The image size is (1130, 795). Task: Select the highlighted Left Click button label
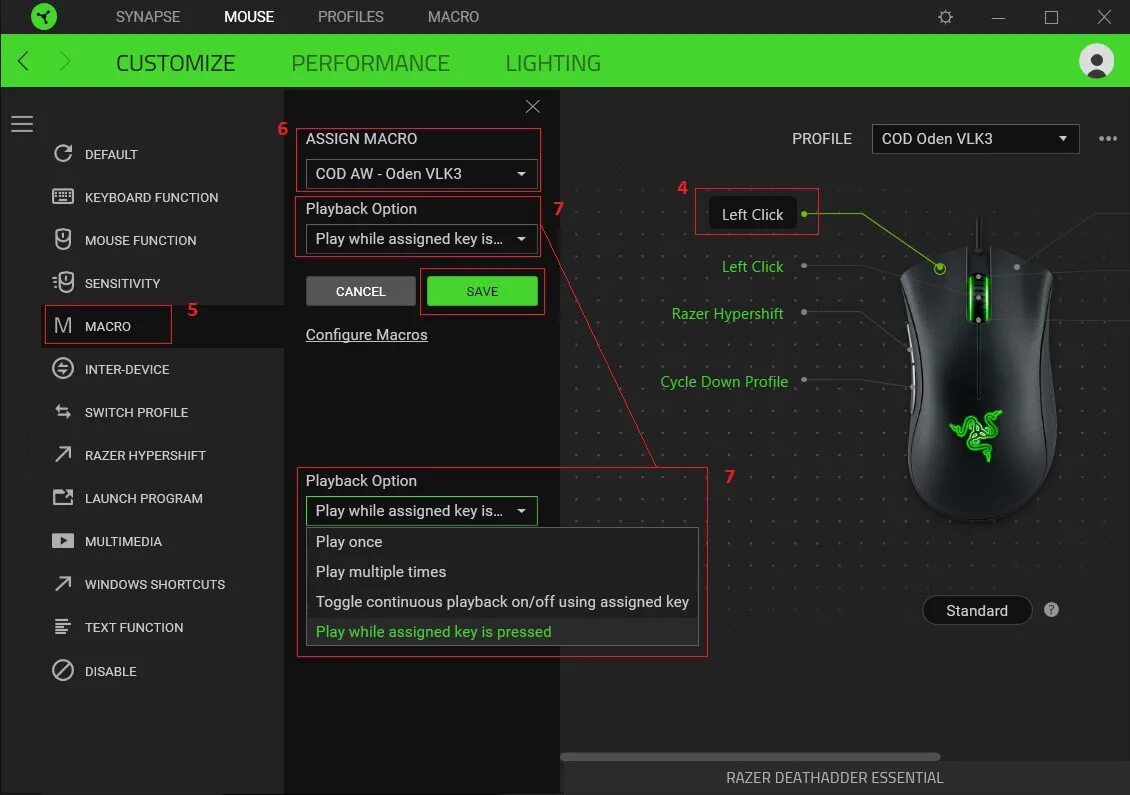tap(752, 214)
